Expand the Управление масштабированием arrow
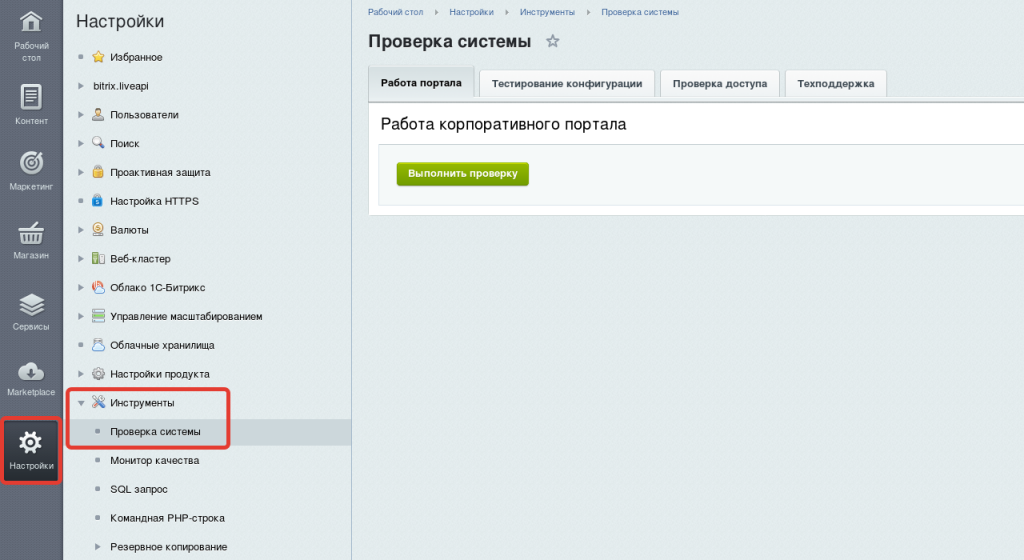Image resolution: width=1024 pixels, height=560 pixels. [x=81, y=316]
